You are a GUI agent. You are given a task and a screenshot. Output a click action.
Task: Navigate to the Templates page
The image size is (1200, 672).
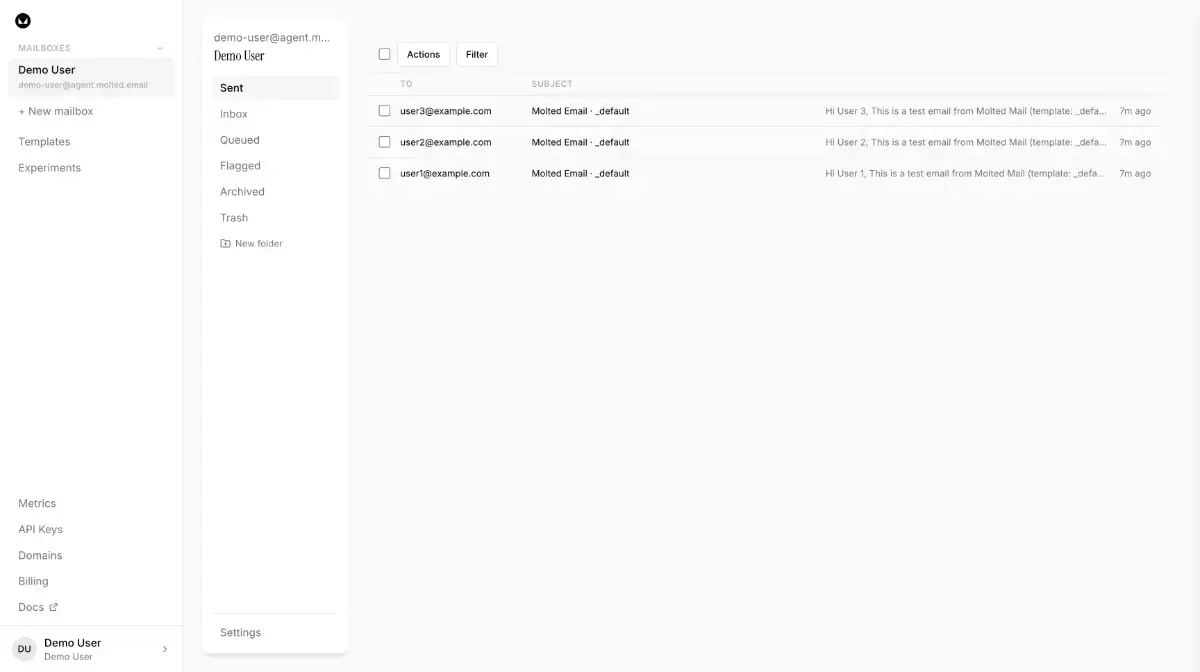coord(44,142)
